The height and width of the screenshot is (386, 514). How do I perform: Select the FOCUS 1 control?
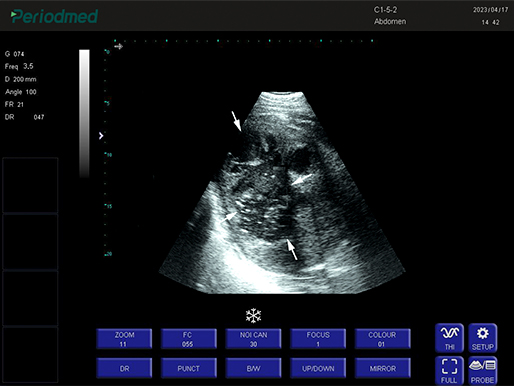(x=318, y=339)
